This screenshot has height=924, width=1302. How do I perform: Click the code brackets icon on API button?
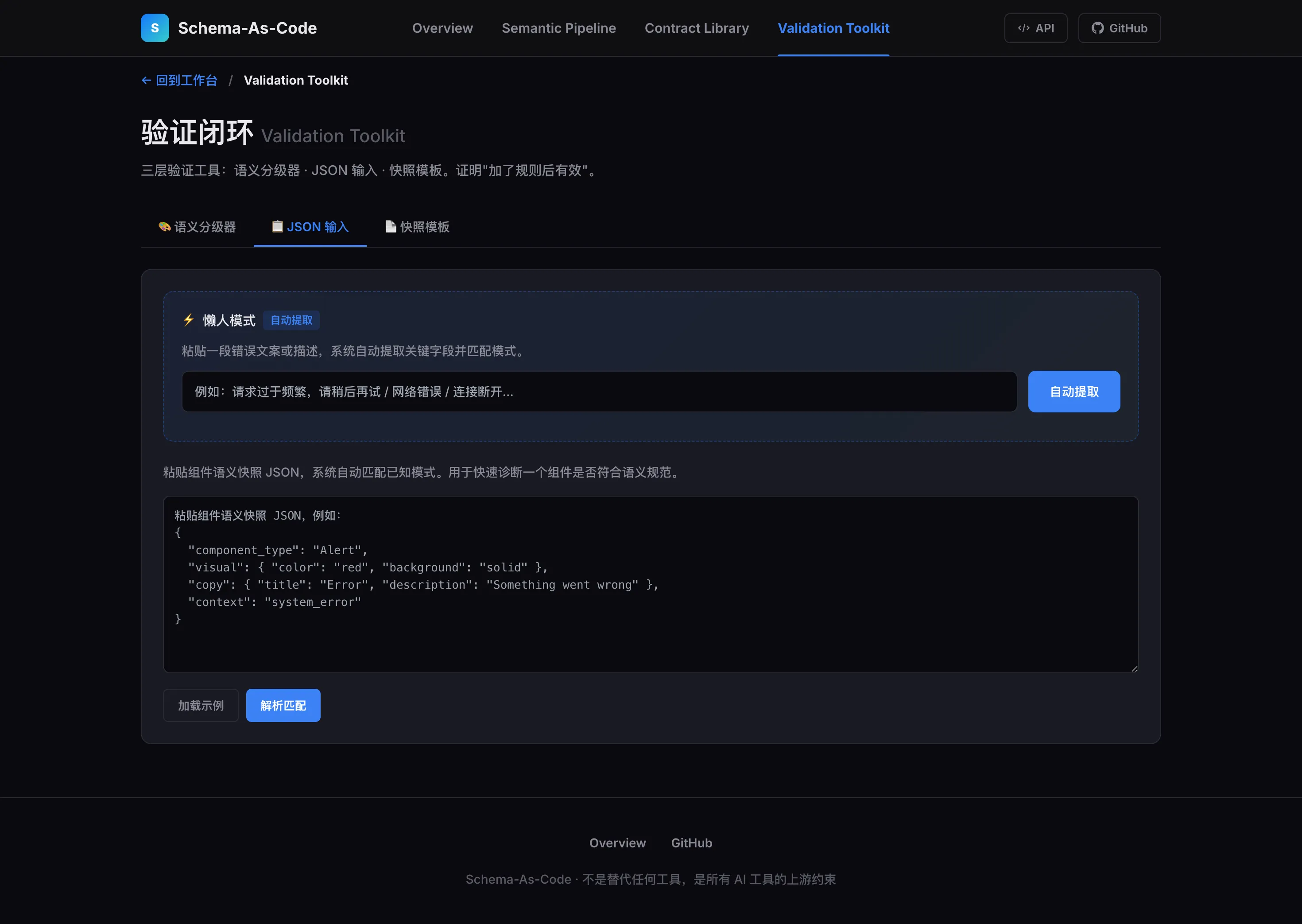point(1024,28)
